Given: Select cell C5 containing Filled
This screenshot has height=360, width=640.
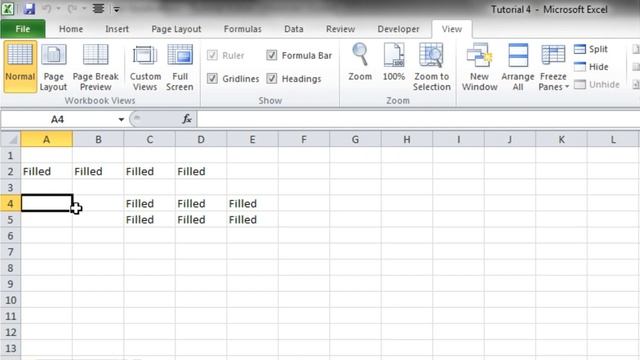Looking at the screenshot, I should 149,220.
